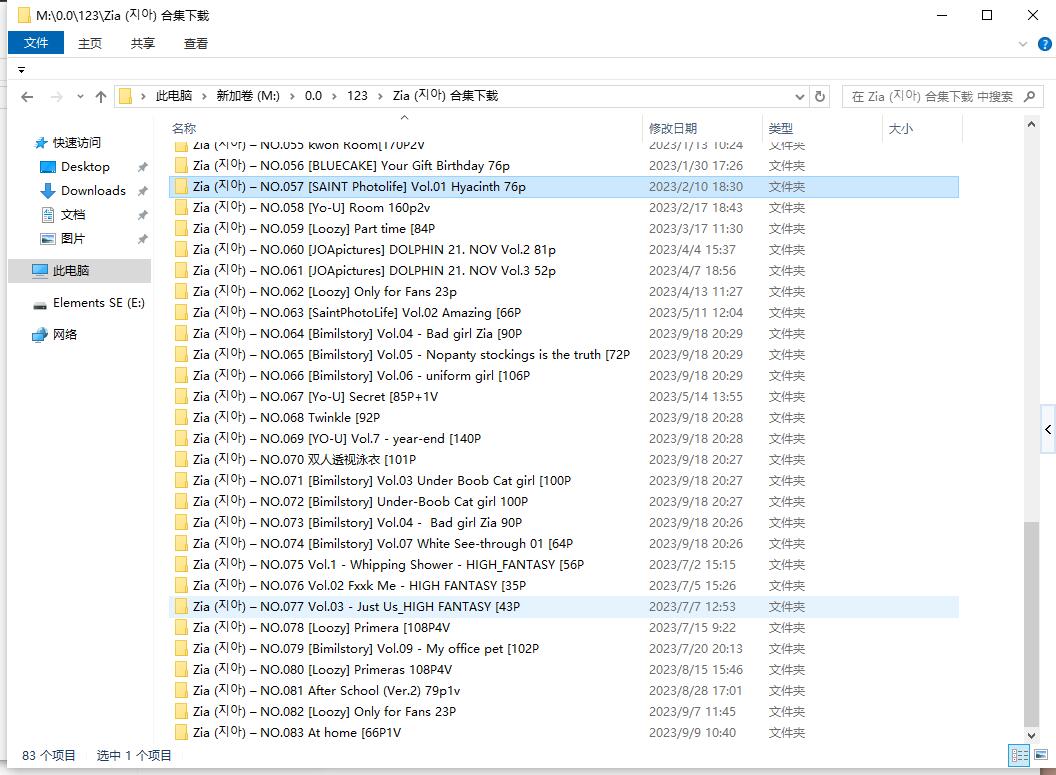Click the Up one level arrow
Image resolution: width=1056 pixels, height=775 pixels.
(101, 97)
